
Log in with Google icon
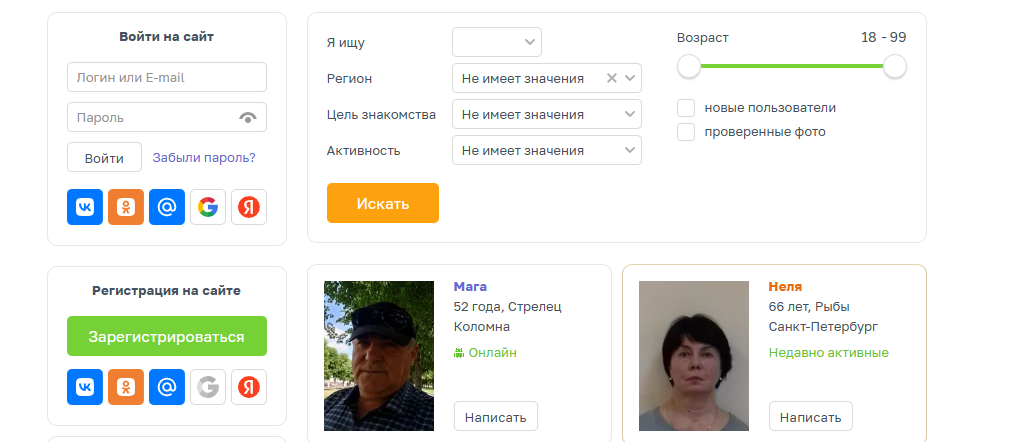click(208, 207)
